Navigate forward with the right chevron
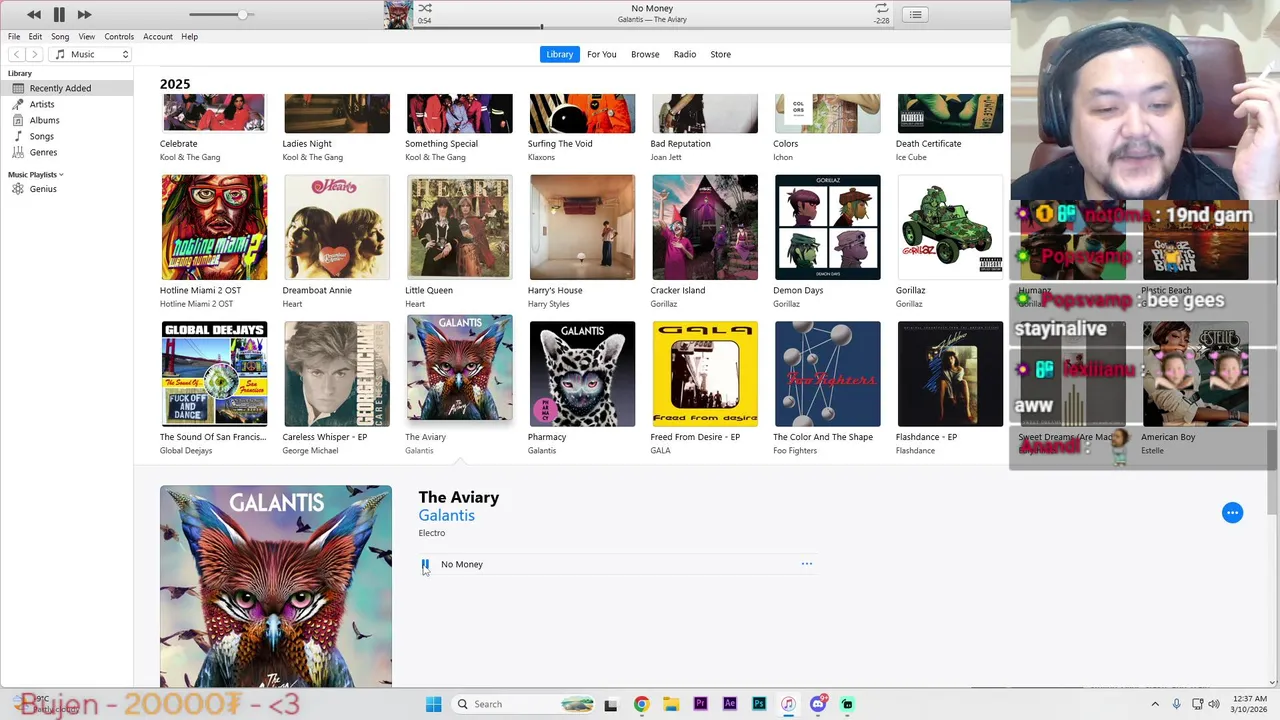Image resolution: width=1280 pixels, height=720 pixels. click(35, 54)
